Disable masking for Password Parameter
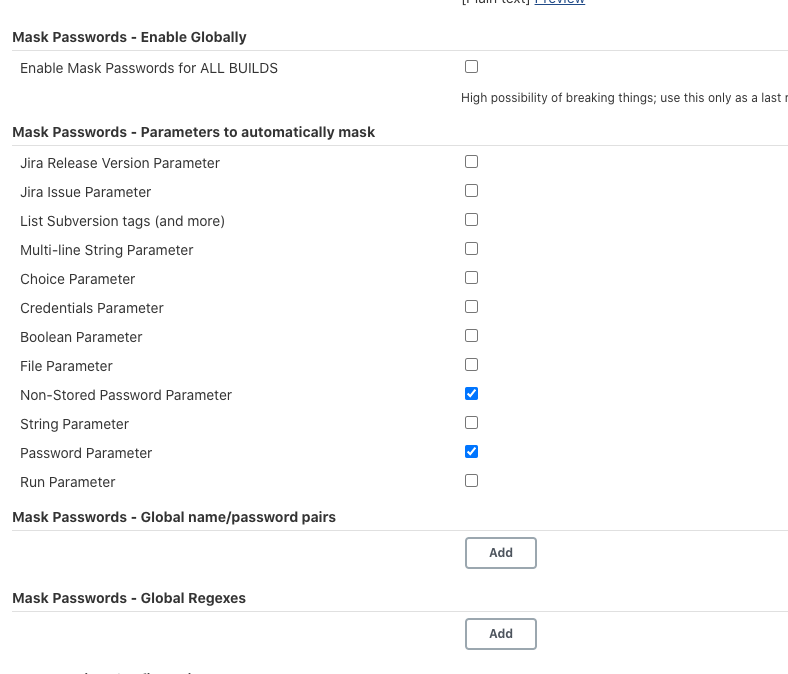The width and height of the screenshot is (788, 674). coord(472,452)
